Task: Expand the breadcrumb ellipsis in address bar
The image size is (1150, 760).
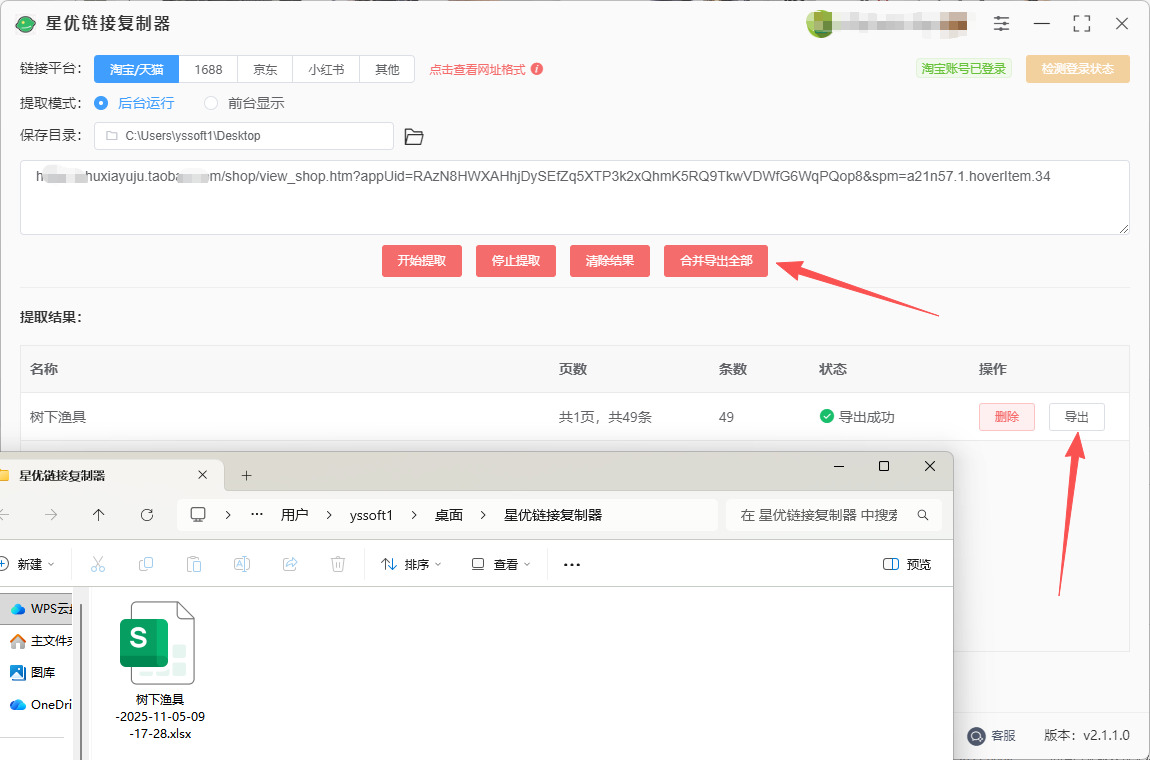Action: click(x=257, y=515)
